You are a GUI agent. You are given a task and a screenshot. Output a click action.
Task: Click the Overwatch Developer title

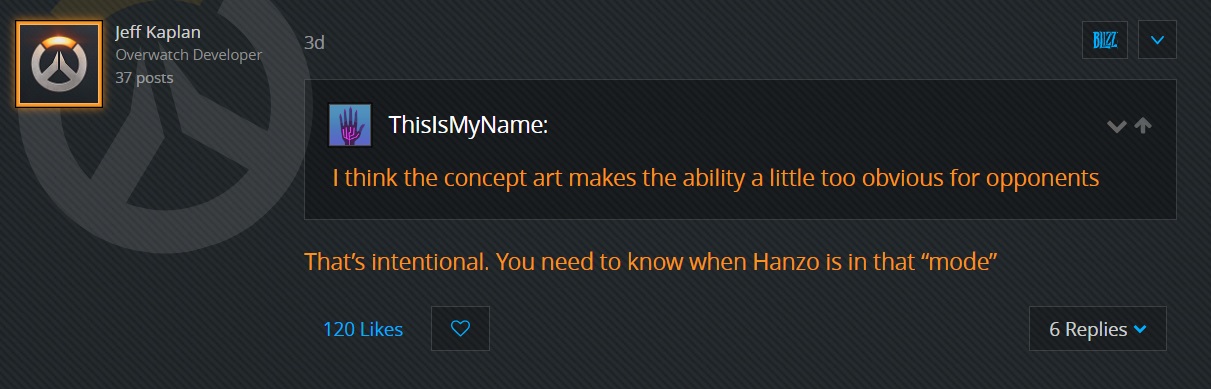pos(189,55)
